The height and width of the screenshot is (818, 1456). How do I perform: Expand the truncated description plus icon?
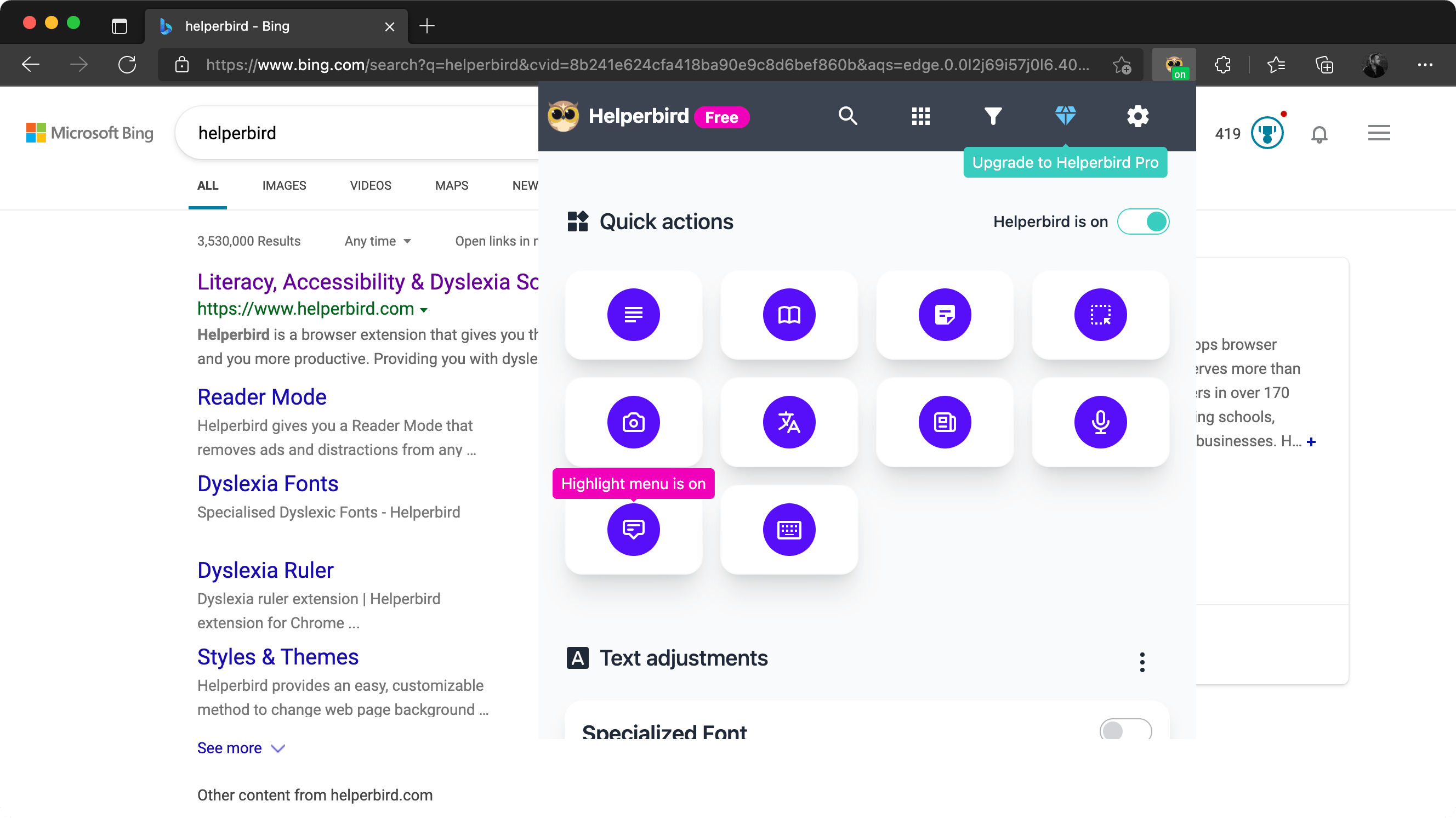click(x=1311, y=442)
